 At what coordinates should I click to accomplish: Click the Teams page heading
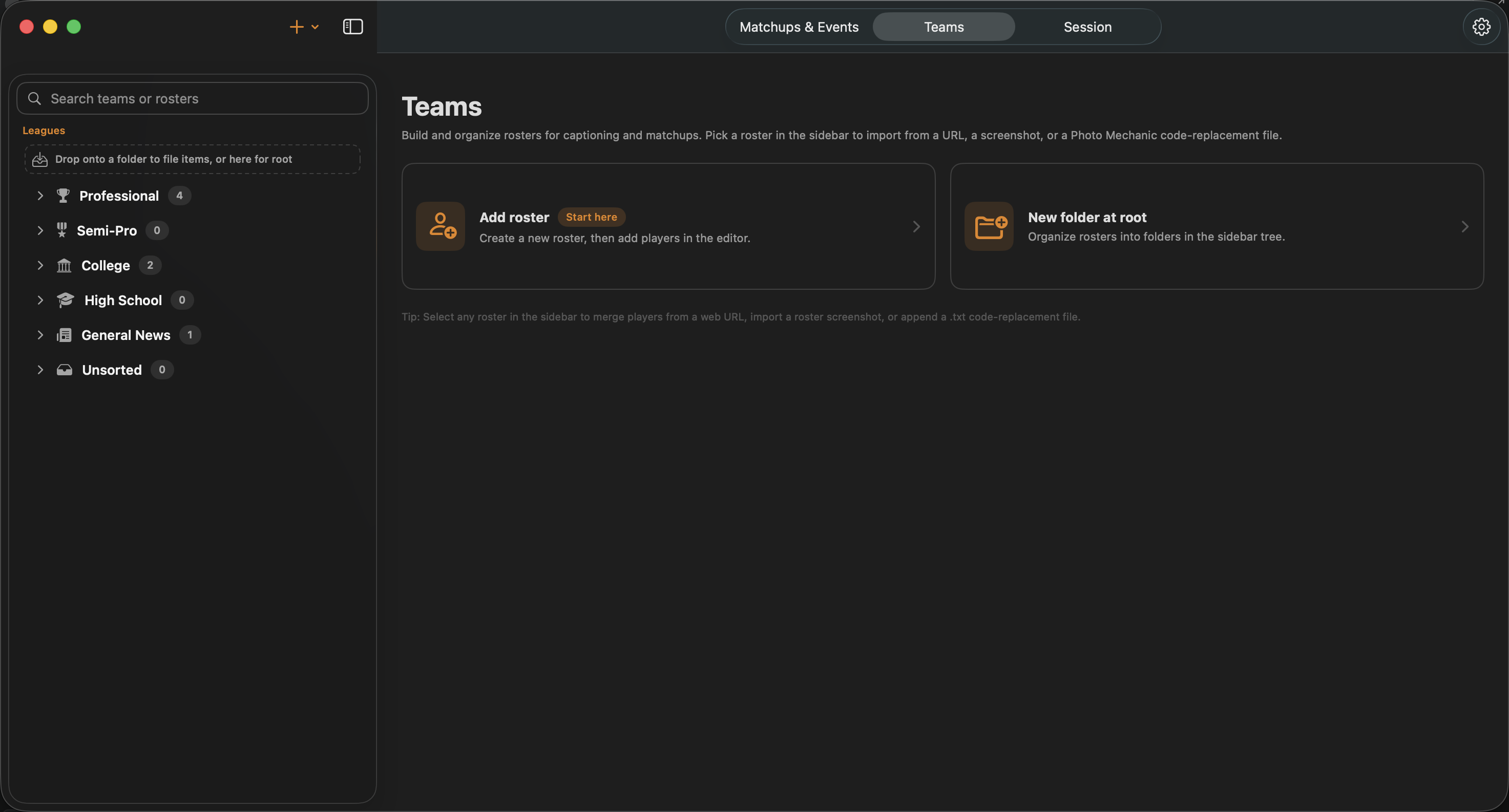tap(442, 106)
